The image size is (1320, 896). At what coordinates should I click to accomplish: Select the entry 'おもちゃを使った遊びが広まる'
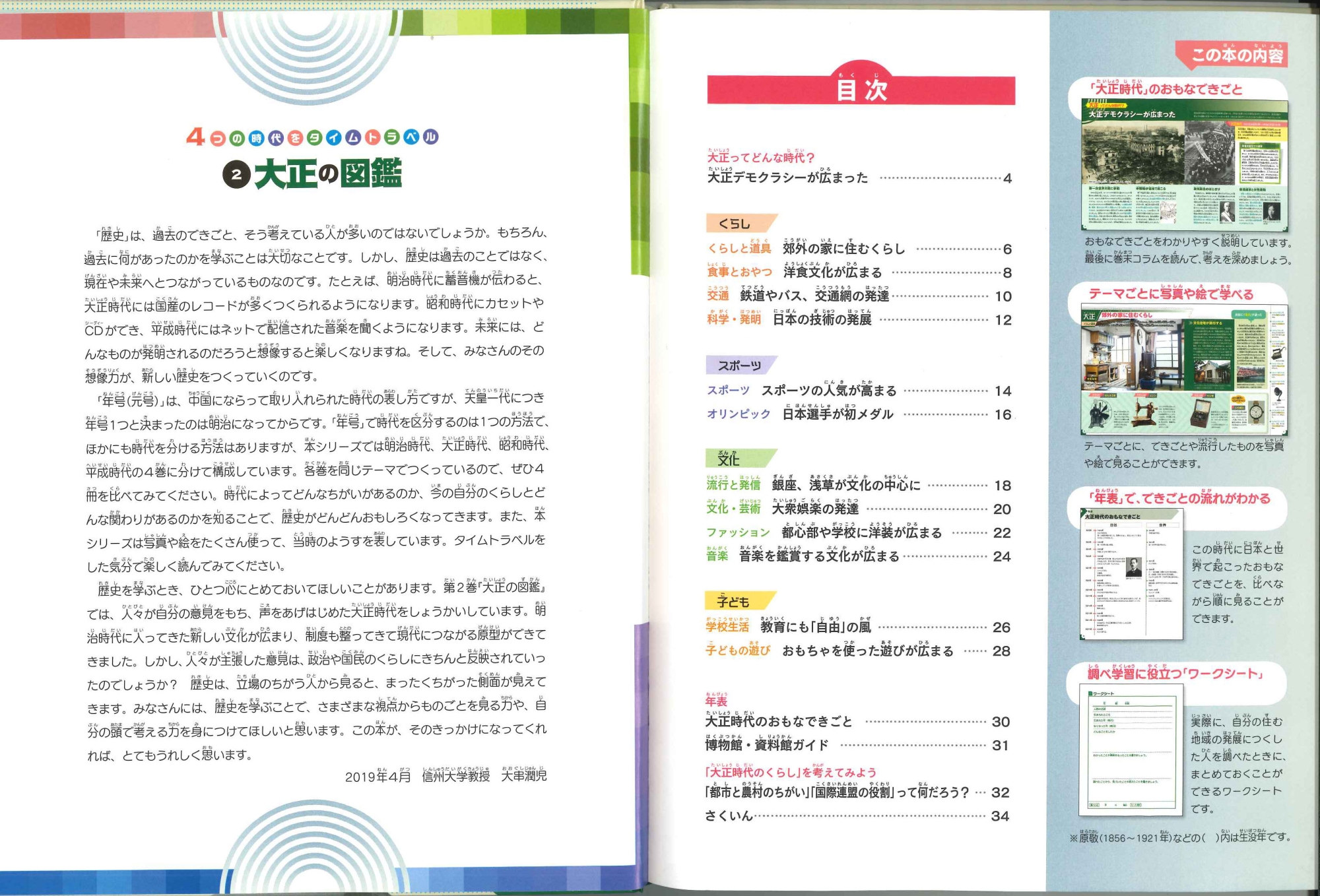click(x=868, y=649)
